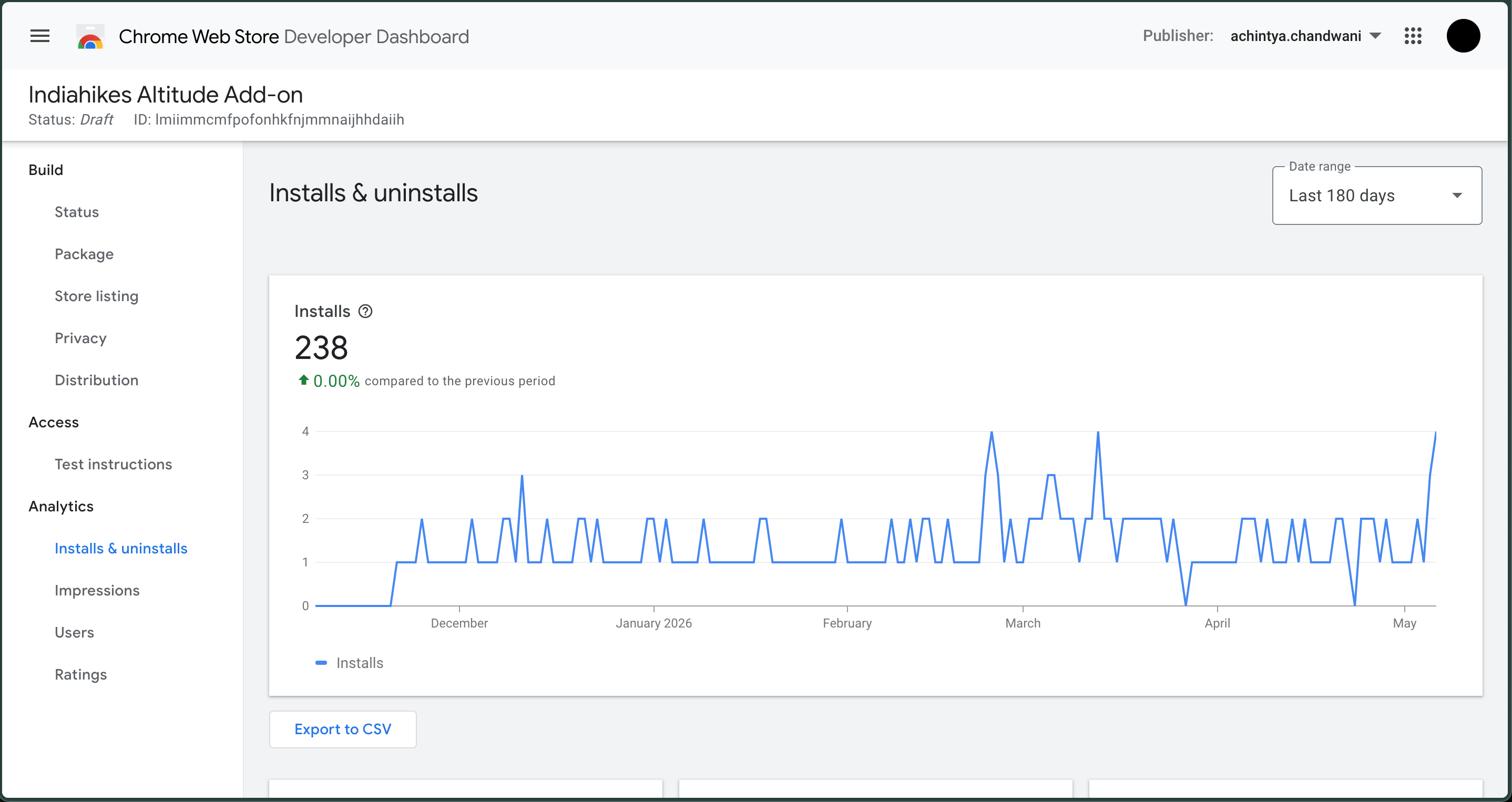Open Store listing page
Screen dimensions: 1512x802
click(x=96, y=296)
